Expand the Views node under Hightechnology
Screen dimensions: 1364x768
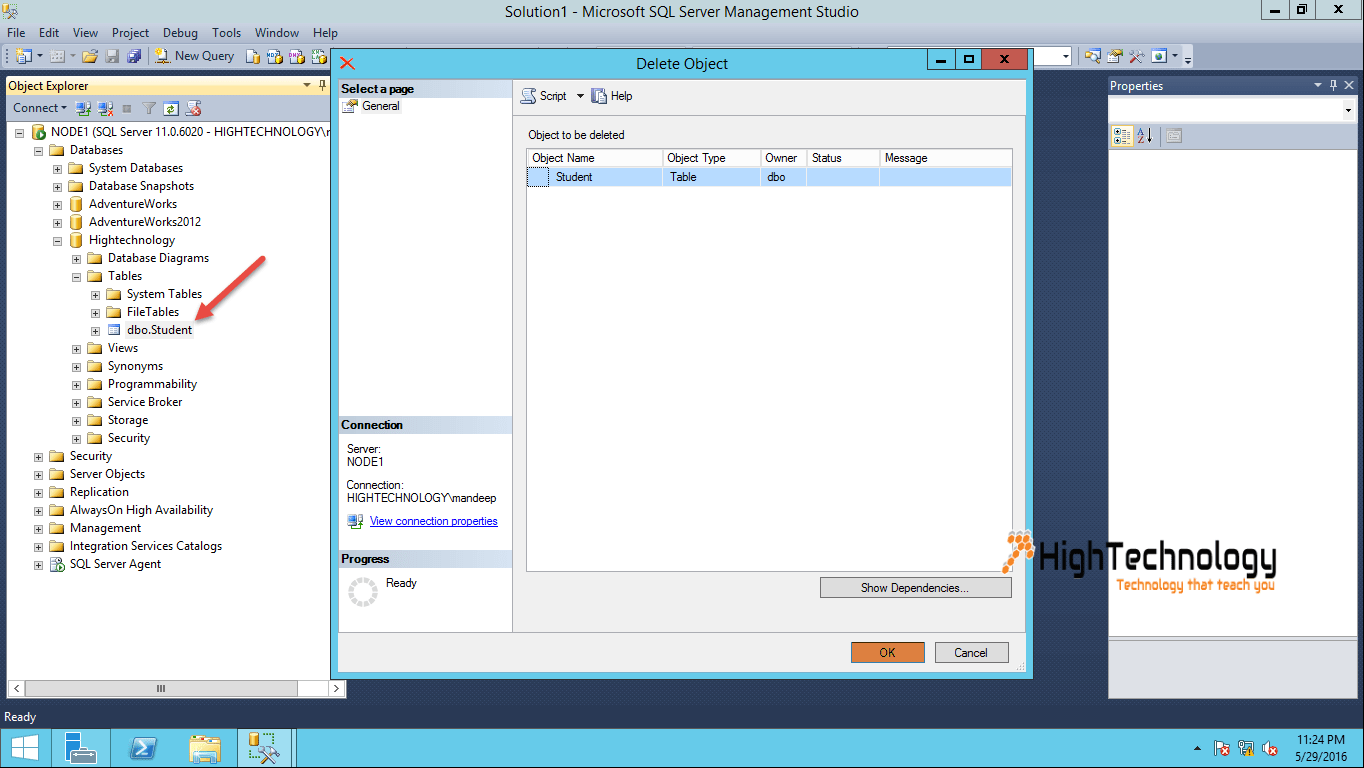(x=76, y=348)
